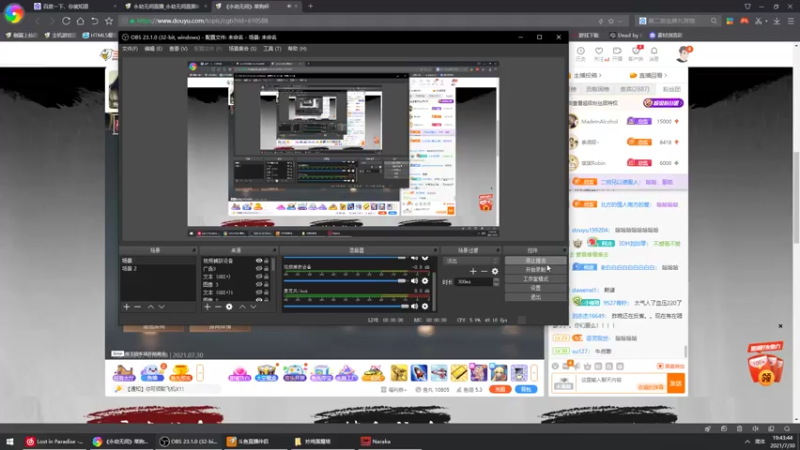The height and width of the screenshot is (450, 800).
Task: Toggle visibility of 广告3 source
Action: (259, 268)
